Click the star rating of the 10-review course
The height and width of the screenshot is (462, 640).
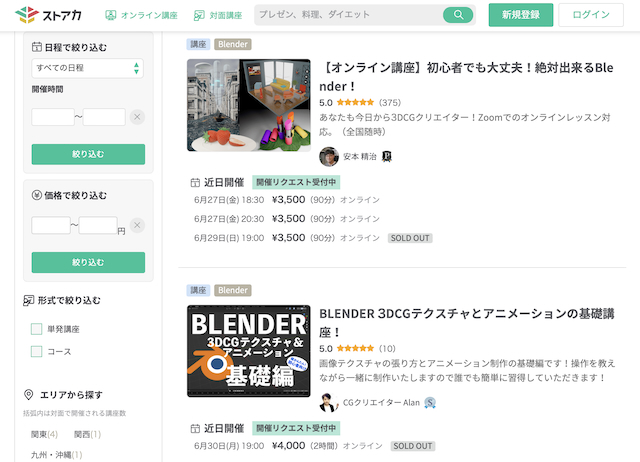click(x=355, y=349)
